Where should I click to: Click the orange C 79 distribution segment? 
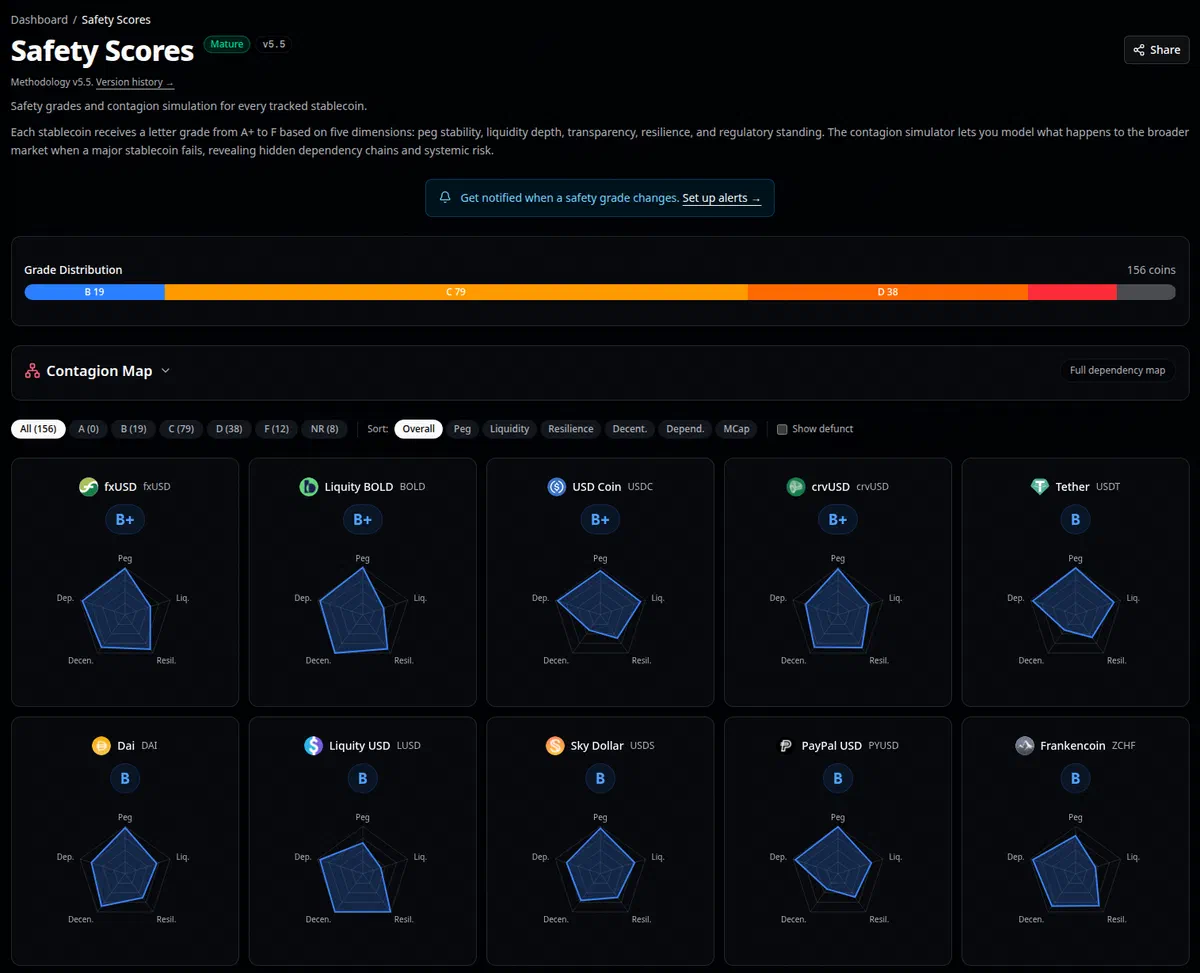456,292
